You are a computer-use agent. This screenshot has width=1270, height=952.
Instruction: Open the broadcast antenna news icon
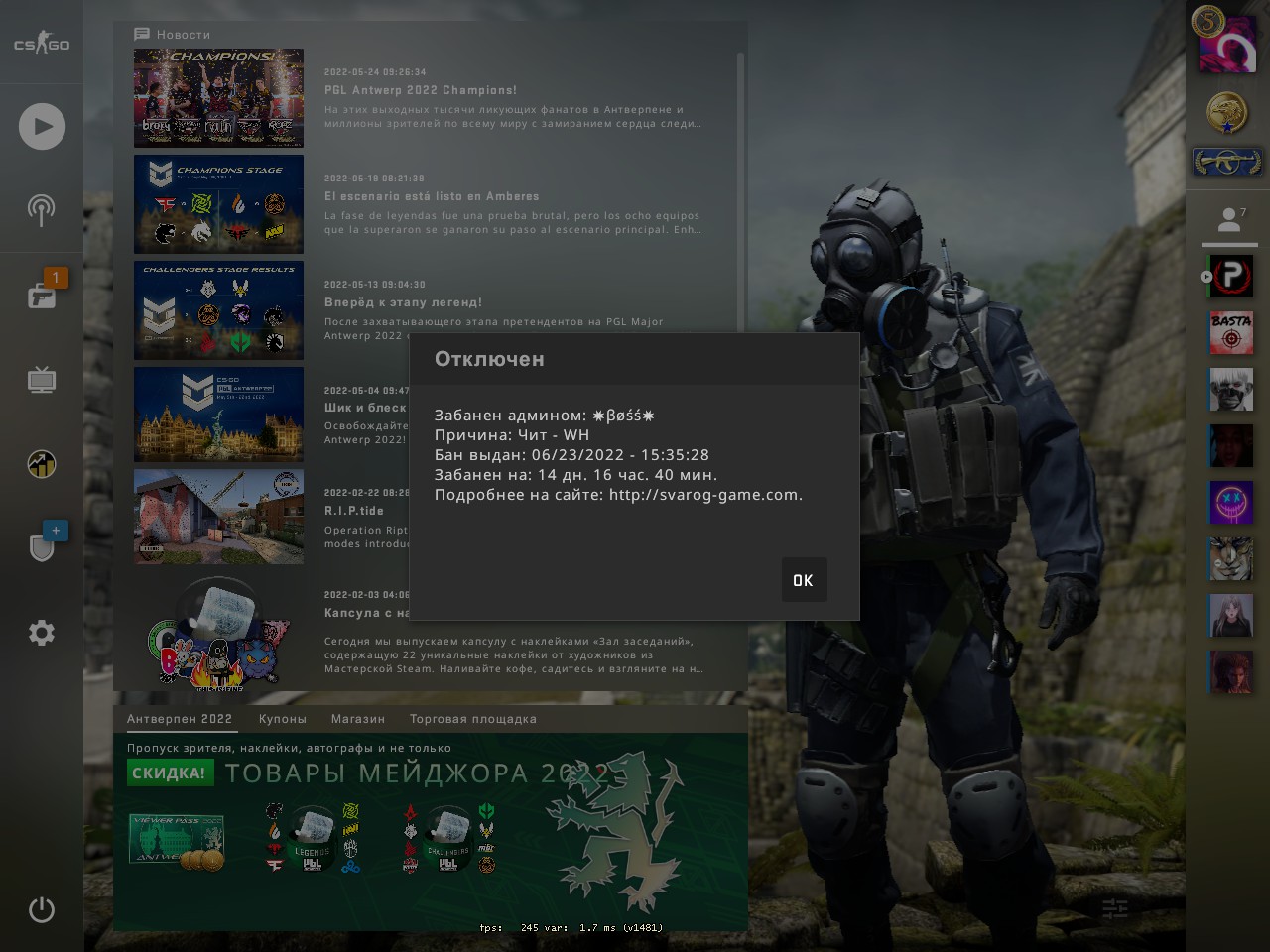pyautogui.click(x=42, y=209)
